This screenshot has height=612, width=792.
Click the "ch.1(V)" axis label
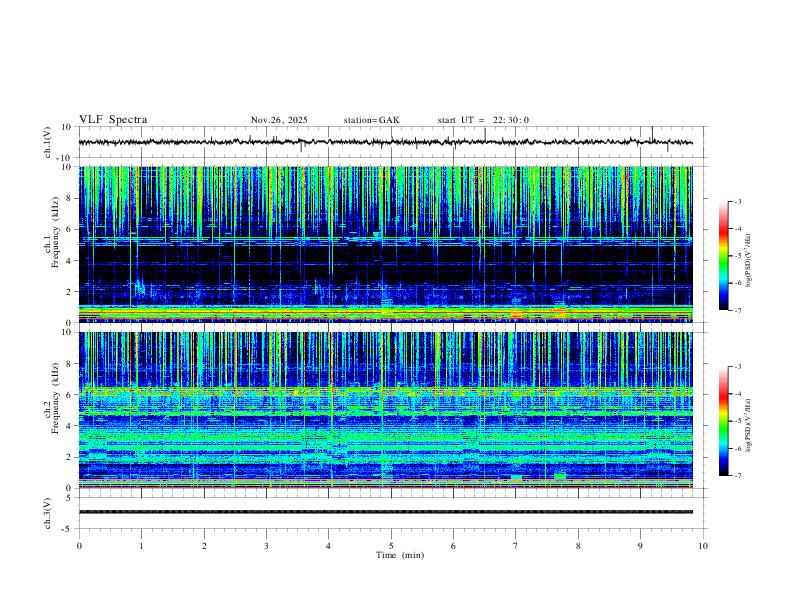(48, 142)
